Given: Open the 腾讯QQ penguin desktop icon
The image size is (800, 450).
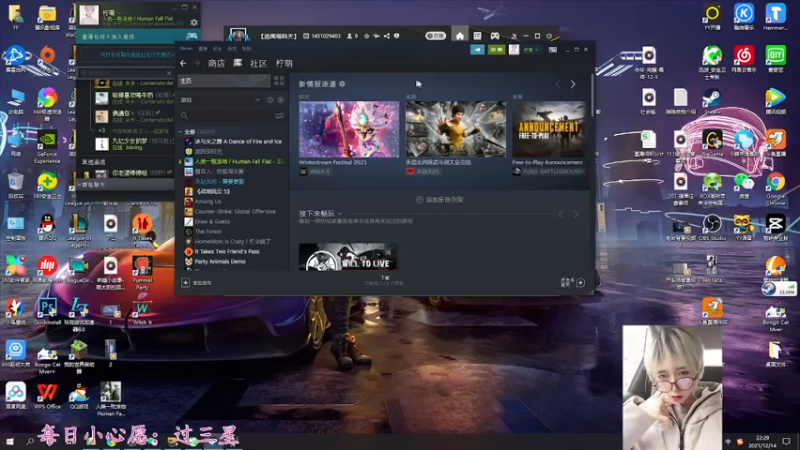Looking at the screenshot, I should [47, 227].
